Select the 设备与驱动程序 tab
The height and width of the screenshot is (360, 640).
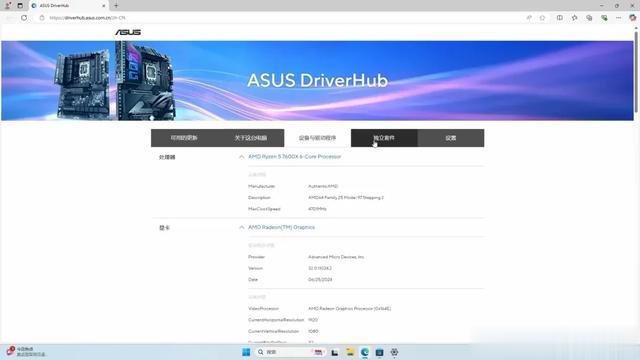[x=318, y=138]
